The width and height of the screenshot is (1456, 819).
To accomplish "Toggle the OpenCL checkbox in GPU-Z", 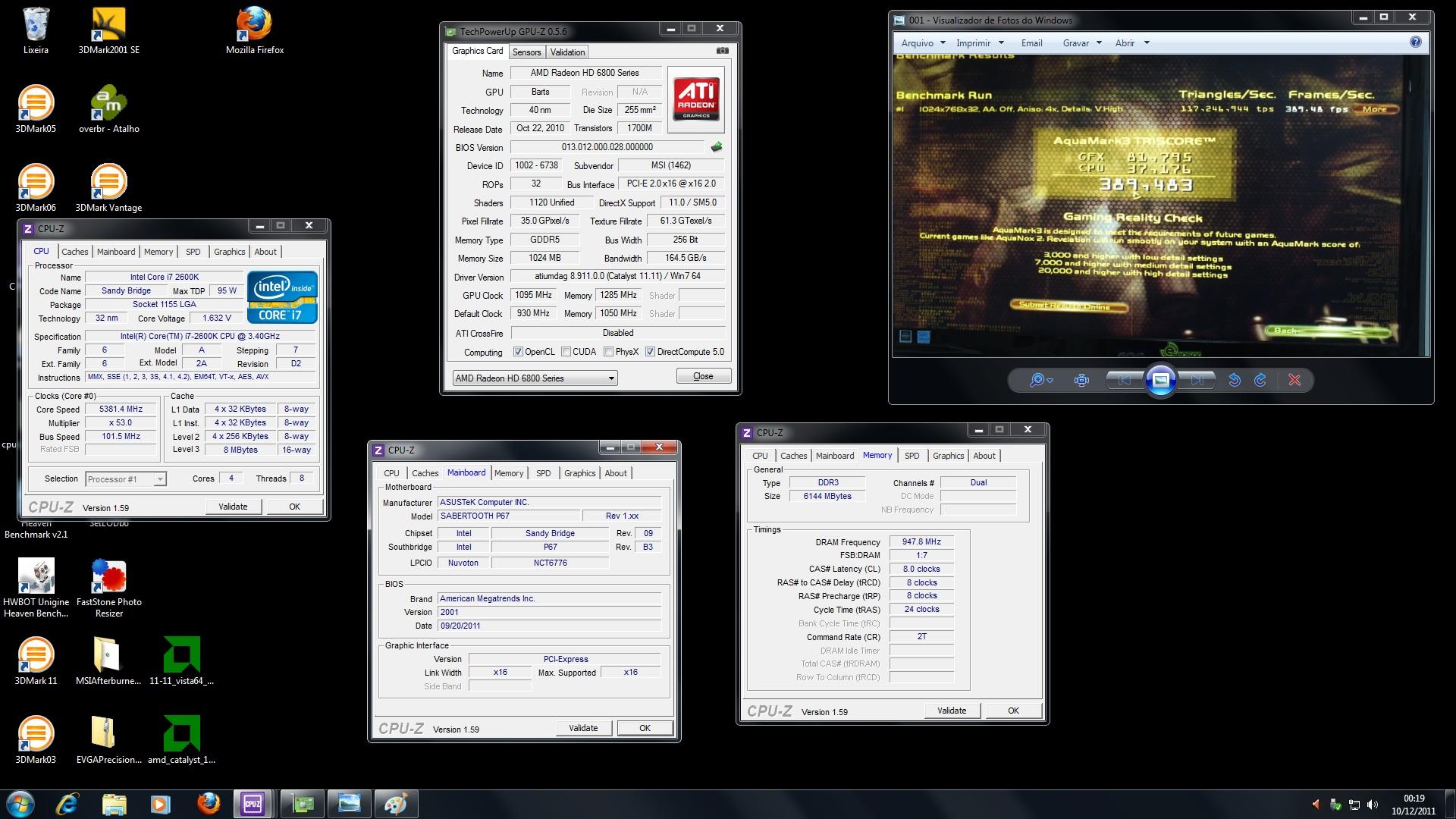I will [518, 352].
